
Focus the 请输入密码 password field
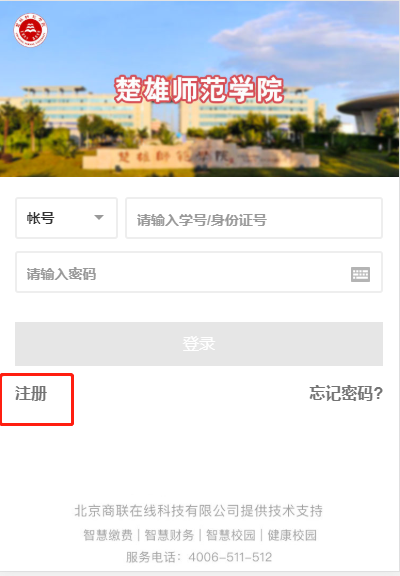[x=199, y=272]
